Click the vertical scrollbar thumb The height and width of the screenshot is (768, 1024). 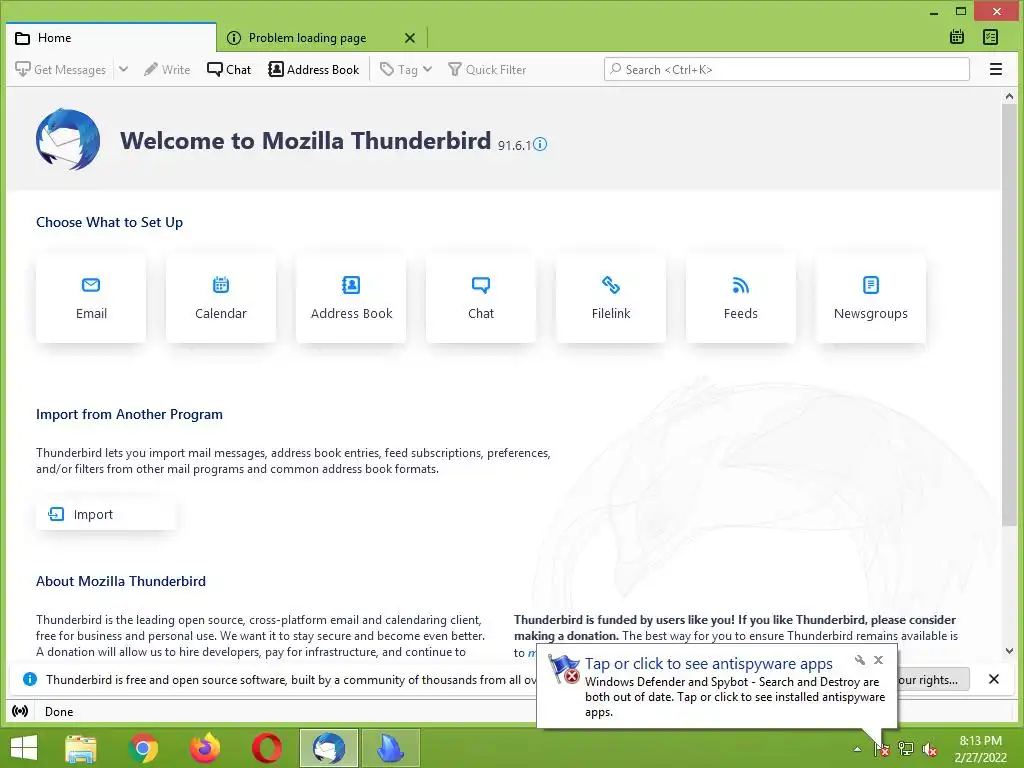tap(1009, 315)
